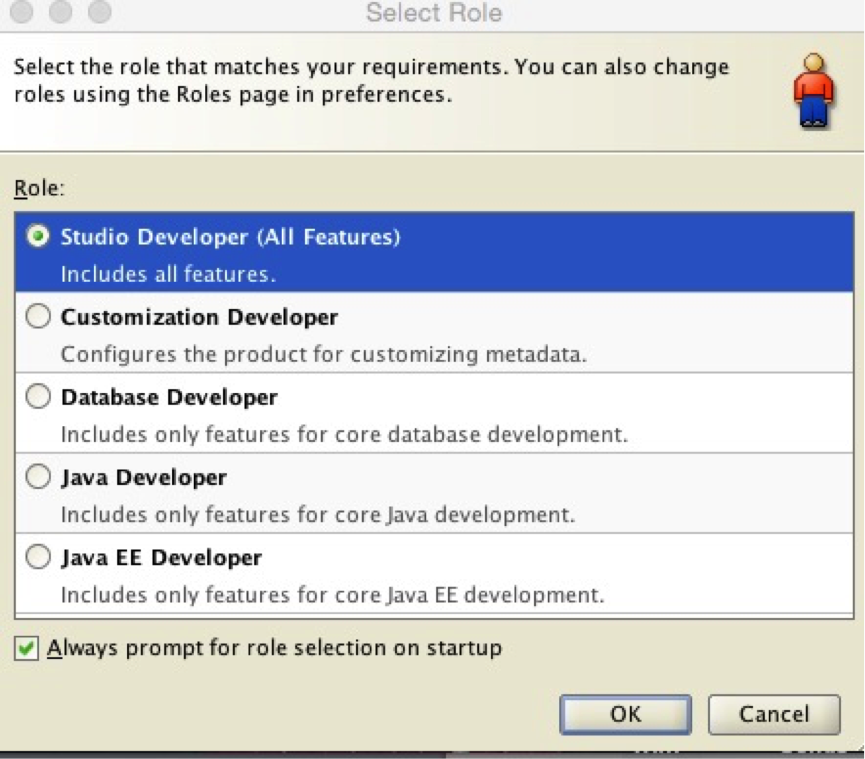Click the red close window button
The width and height of the screenshot is (865, 759).
pos(22,12)
